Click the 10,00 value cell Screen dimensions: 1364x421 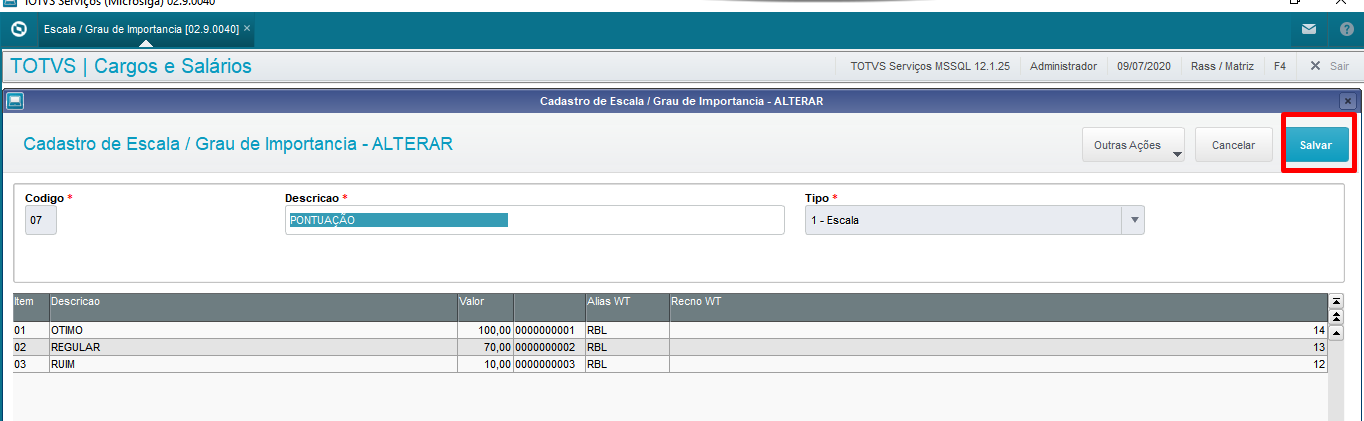click(x=485, y=364)
